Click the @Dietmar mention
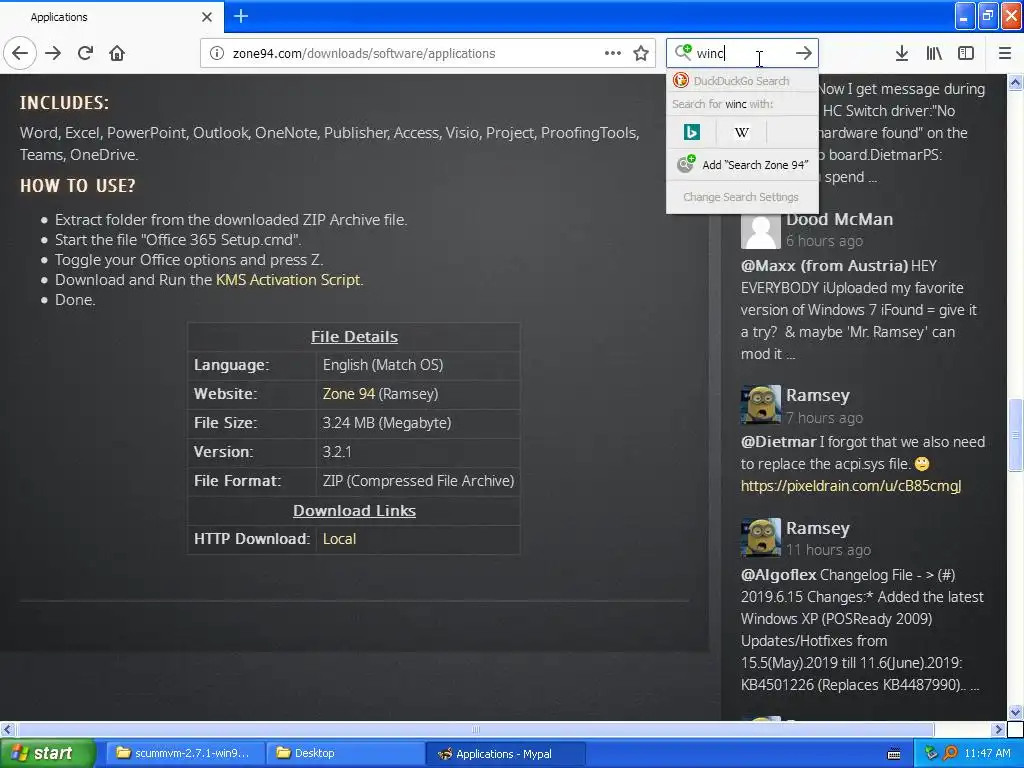Viewport: 1024px width, 768px height. click(778, 441)
